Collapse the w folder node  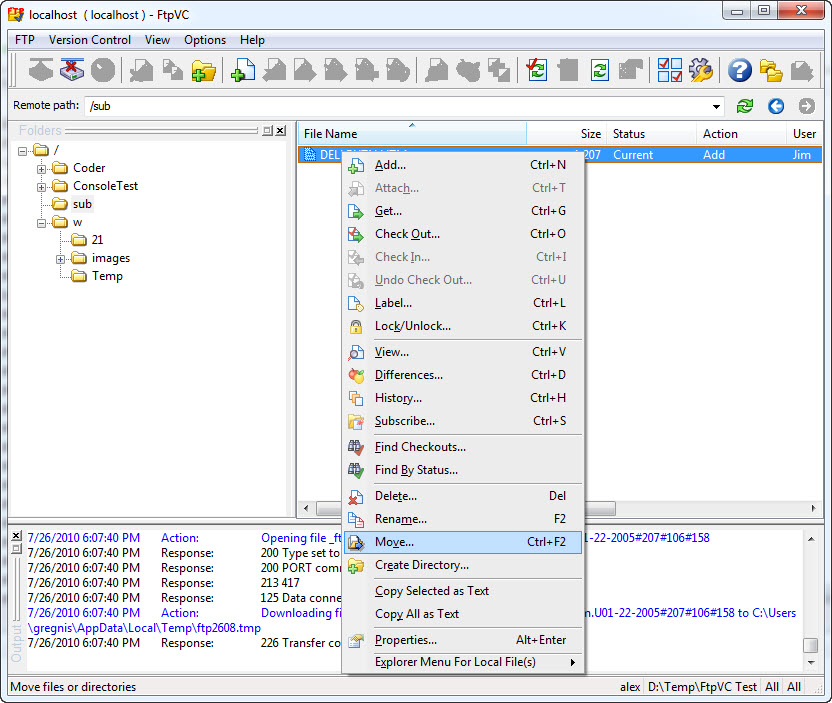[x=41, y=223]
